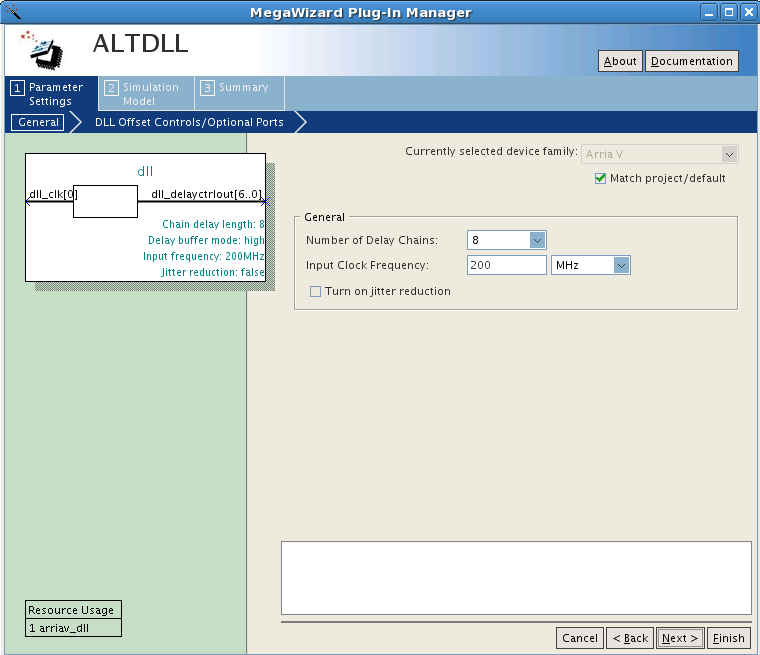
Task: Click 'Delay buffer mode: high' text
Action: click(206, 240)
